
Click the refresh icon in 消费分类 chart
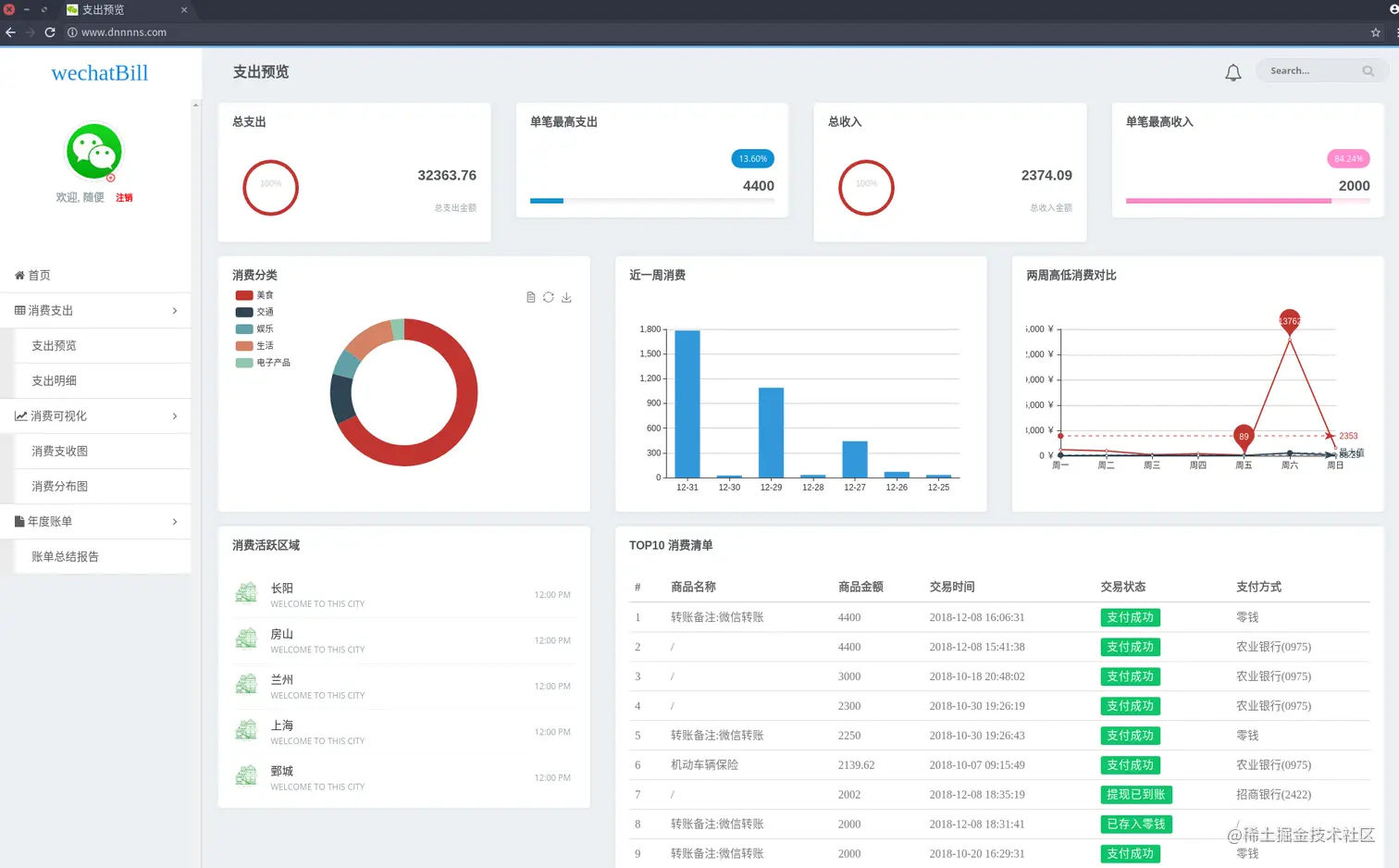(x=549, y=297)
